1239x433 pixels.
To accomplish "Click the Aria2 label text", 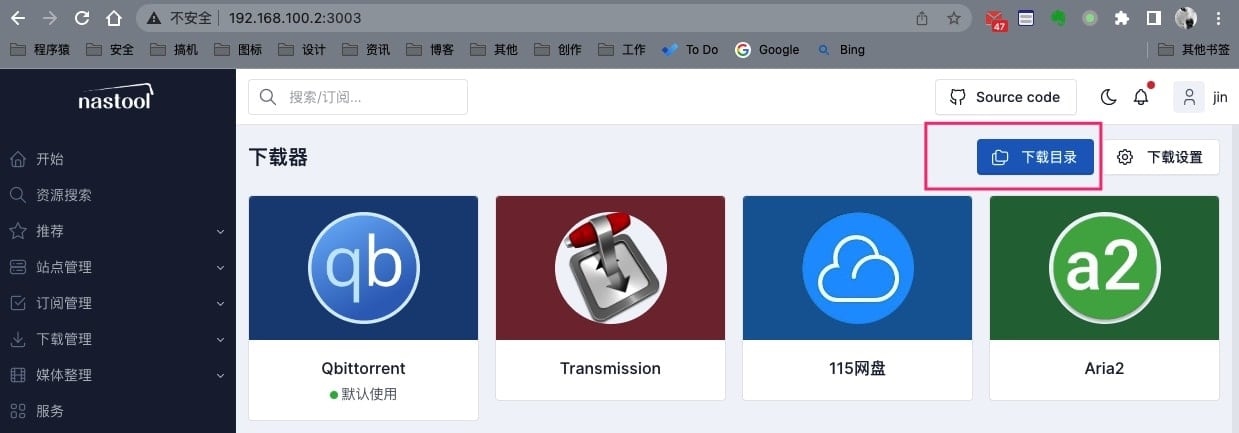I will (1104, 368).
